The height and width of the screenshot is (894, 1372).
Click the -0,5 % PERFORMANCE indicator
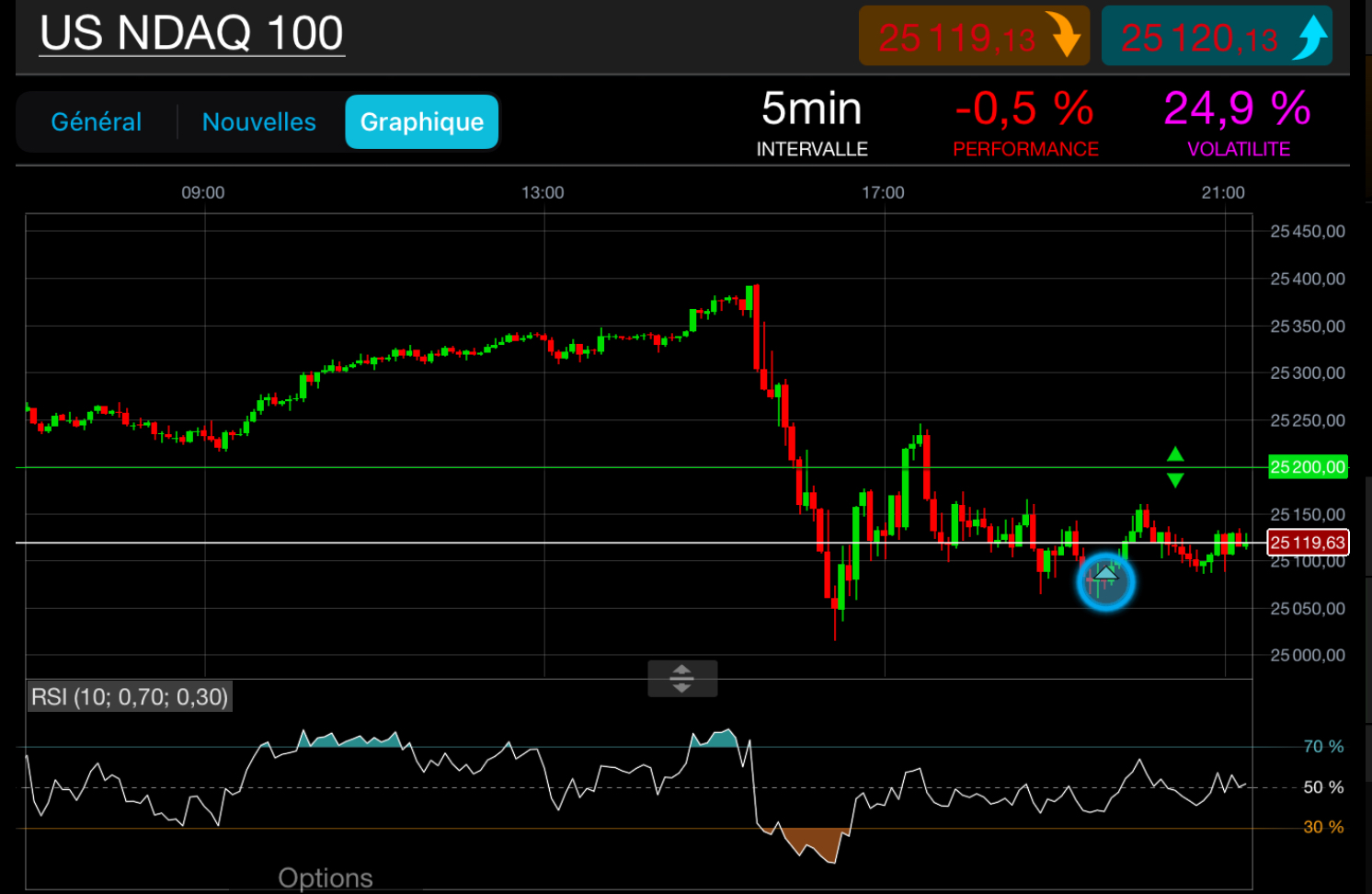click(1025, 122)
